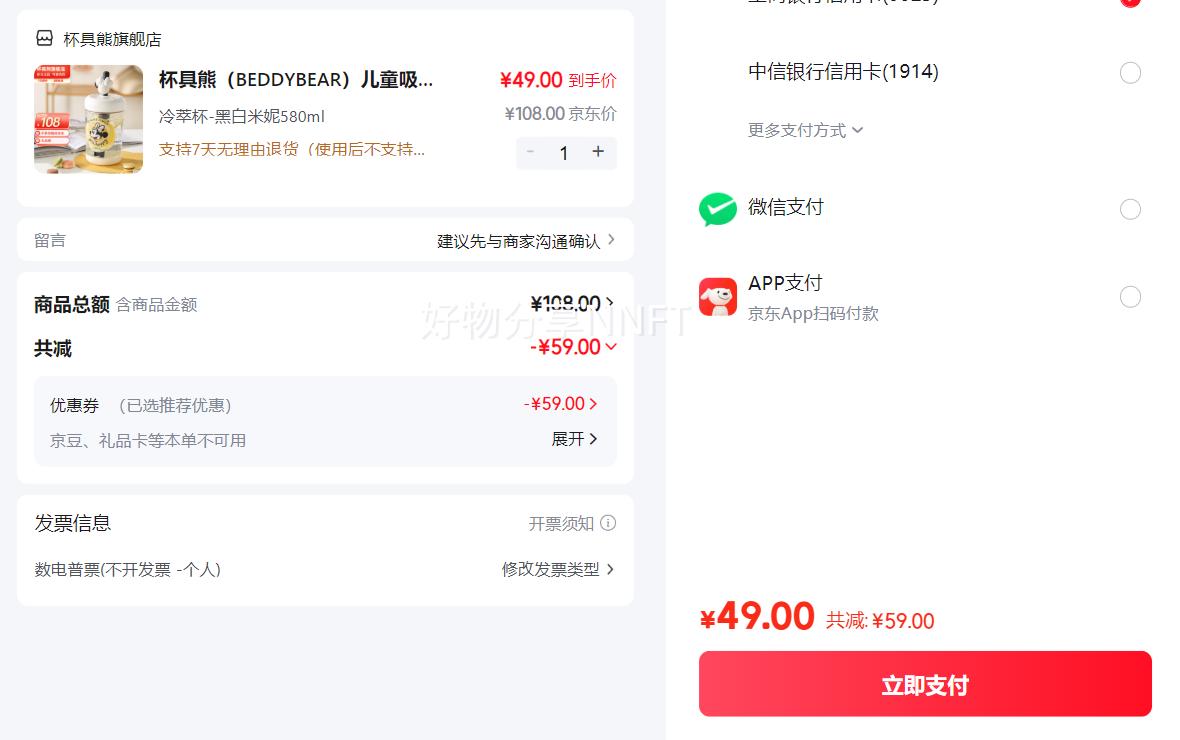The width and height of the screenshot is (1180, 740).
Task: Select the 微信支付 radio button
Action: coord(1130,209)
